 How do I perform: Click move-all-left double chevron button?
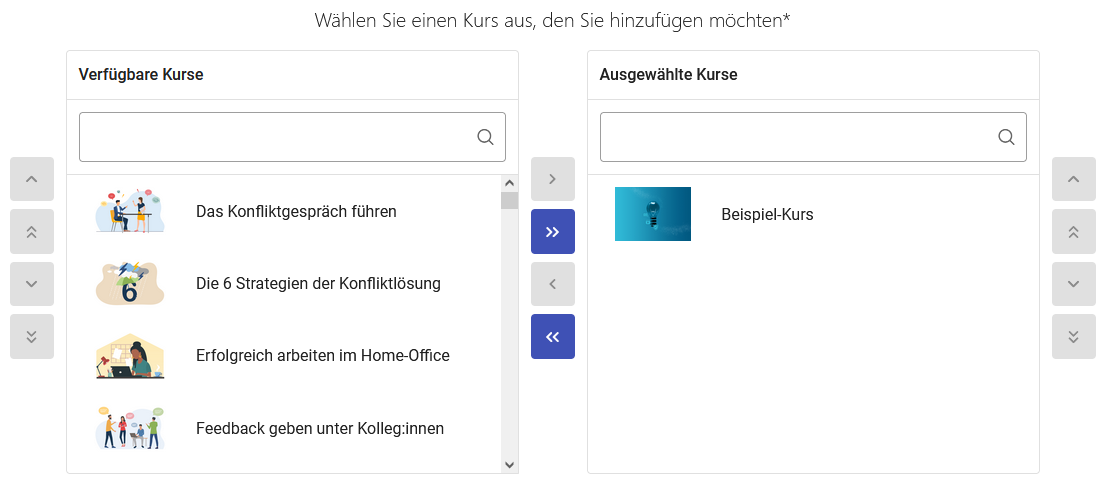[x=552, y=337]
